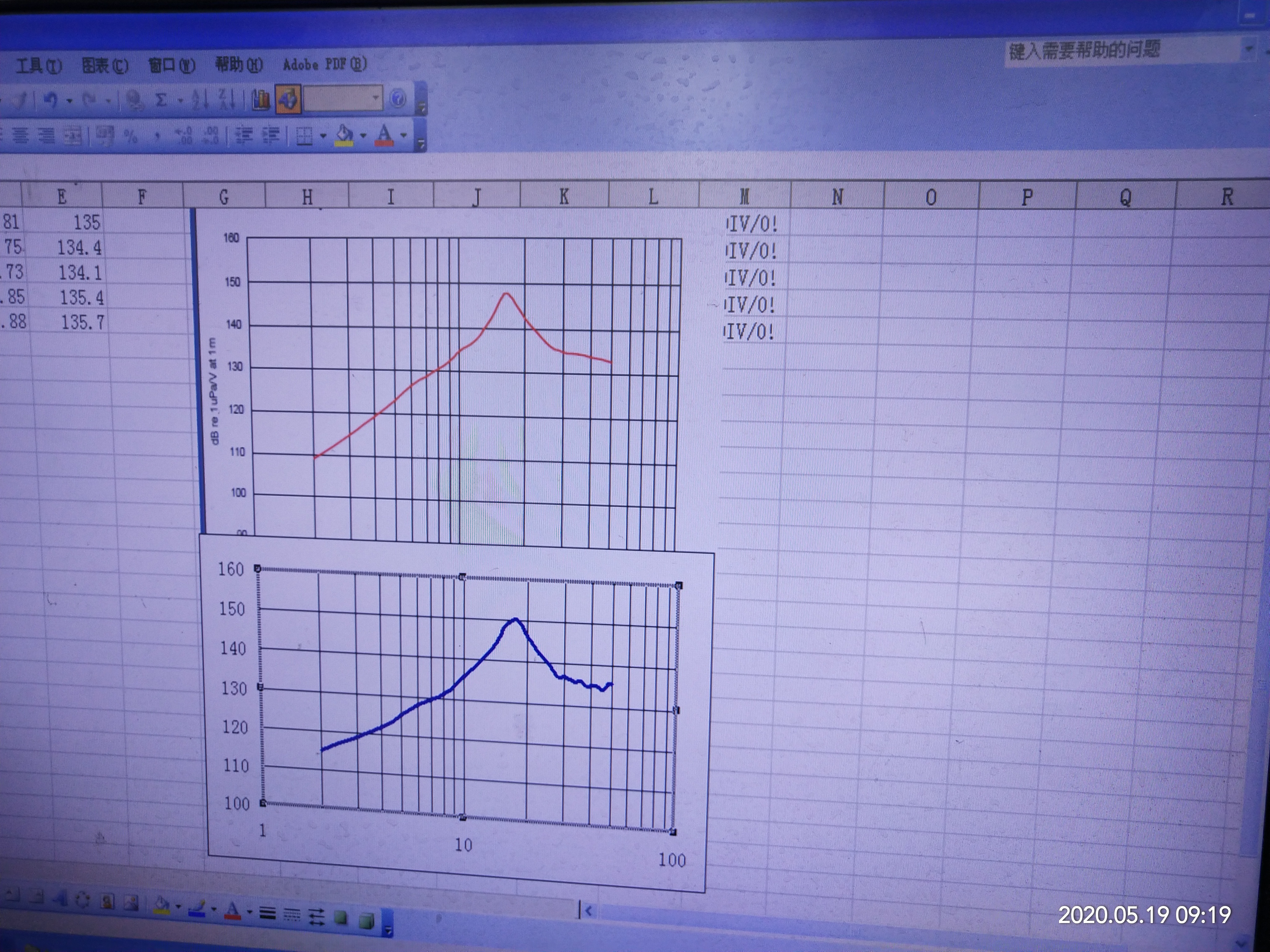Click the Align Right formatting button

(x=47, y=136)
